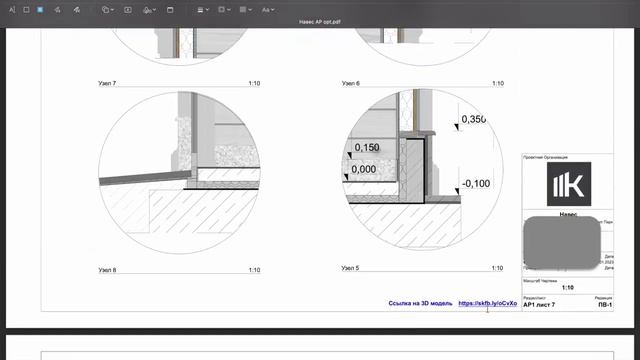The height and width of the screenshot is (360, 640).
Task: Open the Shape Style line thickness dropdown
Action: [x=203, y=10]
